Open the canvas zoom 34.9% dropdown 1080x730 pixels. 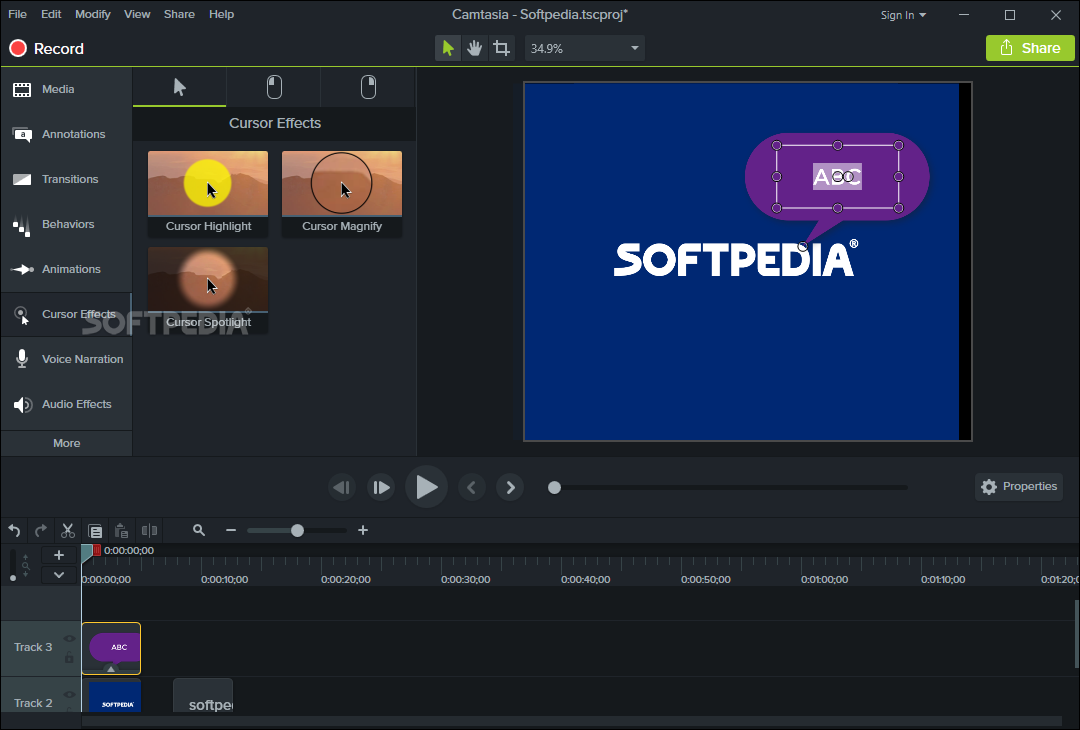tap(585, 48)
